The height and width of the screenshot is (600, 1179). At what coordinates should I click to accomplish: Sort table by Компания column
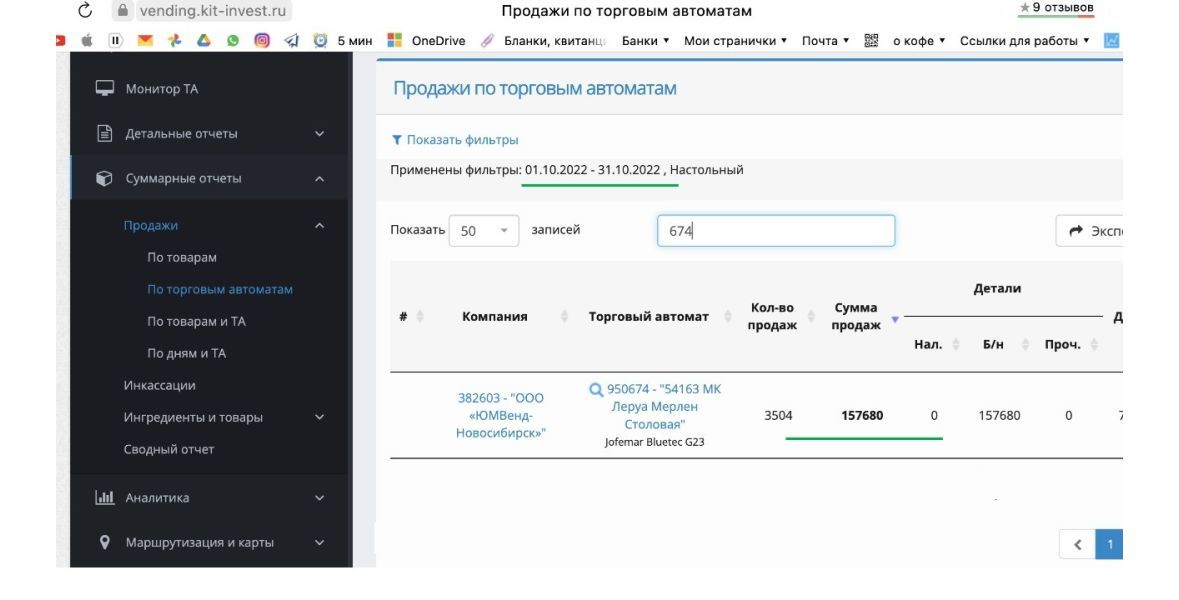494,317
